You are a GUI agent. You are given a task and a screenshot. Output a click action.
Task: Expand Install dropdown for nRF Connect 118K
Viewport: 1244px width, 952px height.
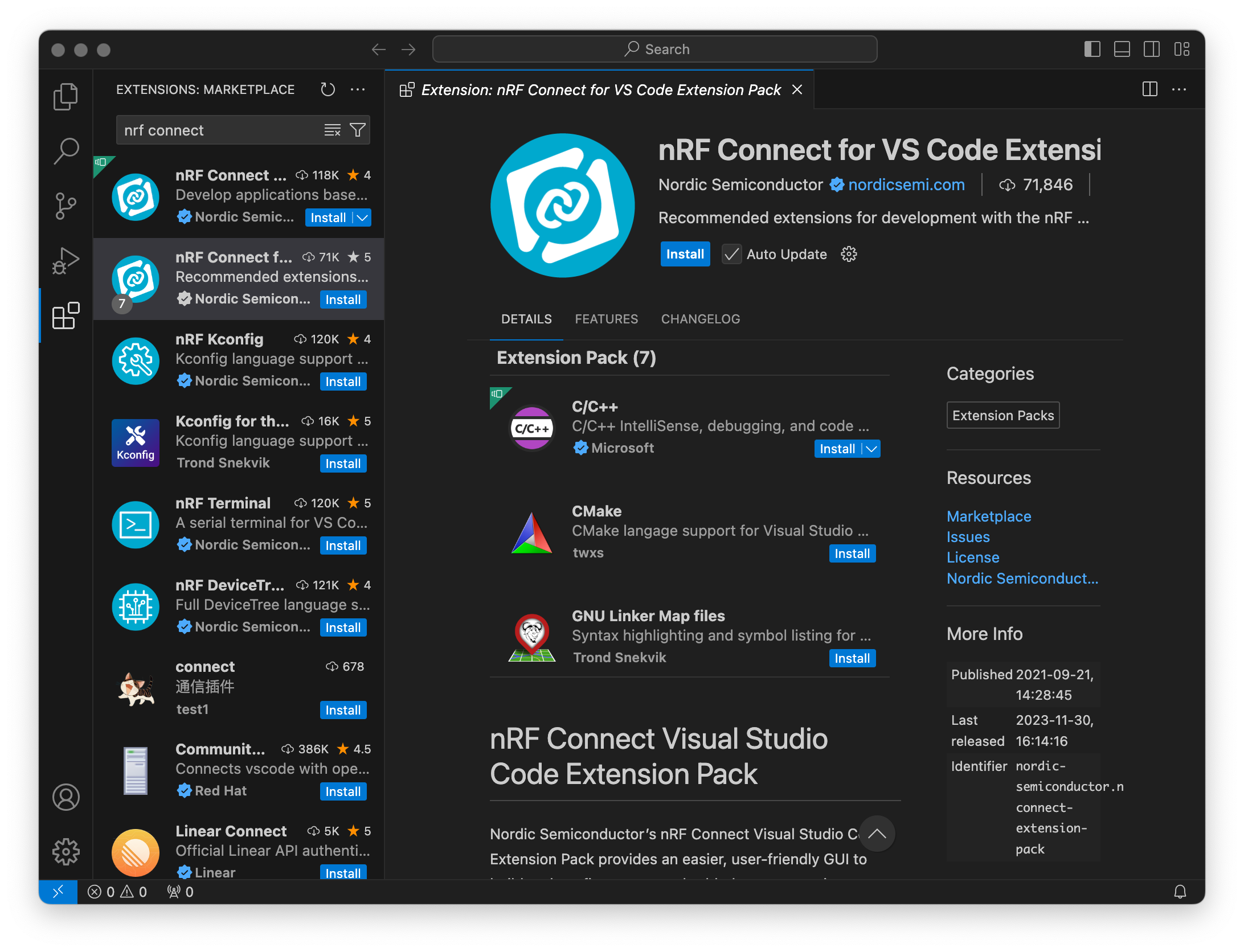coord(362,218)
